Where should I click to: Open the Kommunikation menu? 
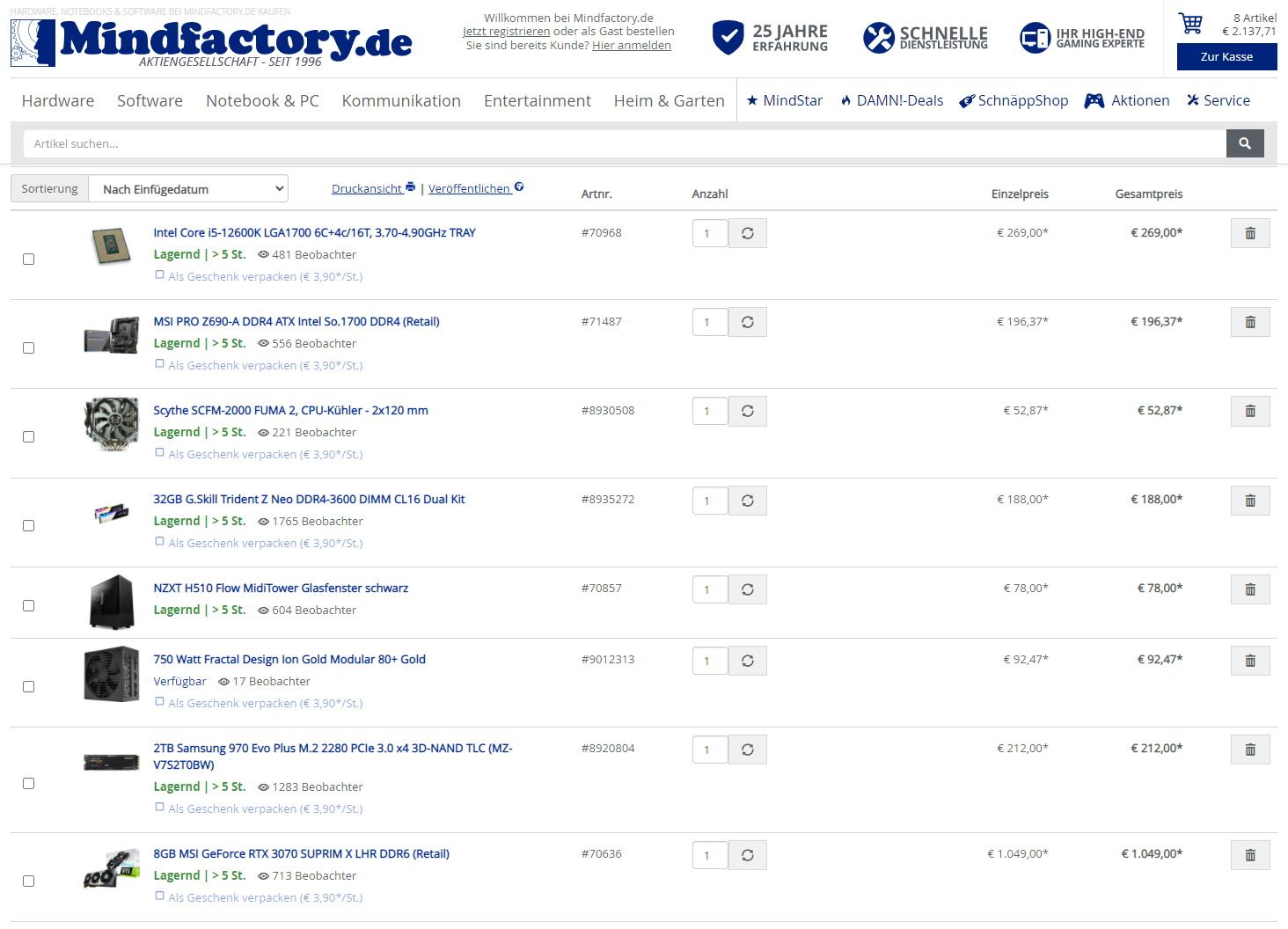tap(401, 100)
